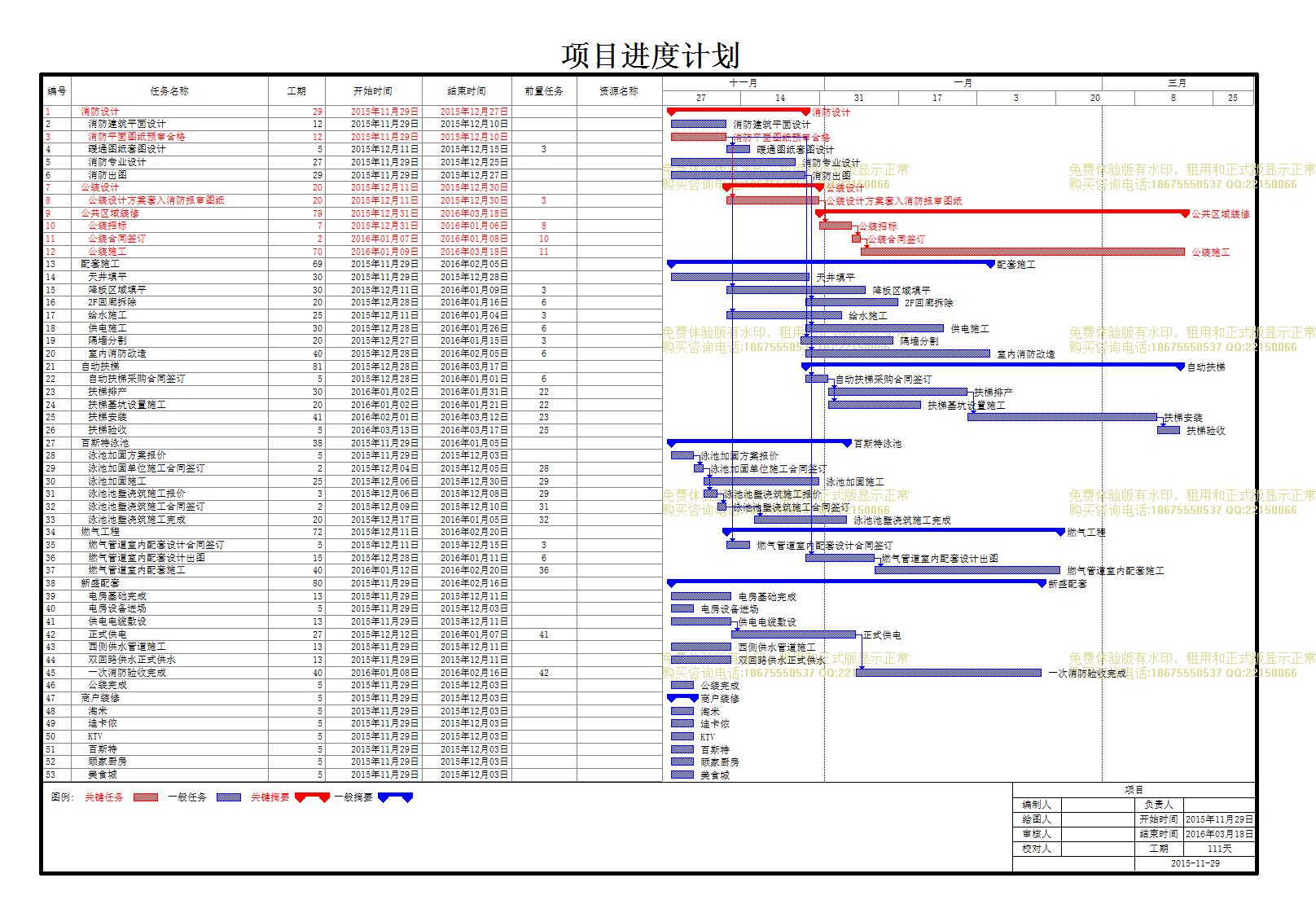Image resolution: width=1316 pixels, height=913 pixels.
Task: Select task name 一次消防验收完成 in the table
Action: (127, 673)
